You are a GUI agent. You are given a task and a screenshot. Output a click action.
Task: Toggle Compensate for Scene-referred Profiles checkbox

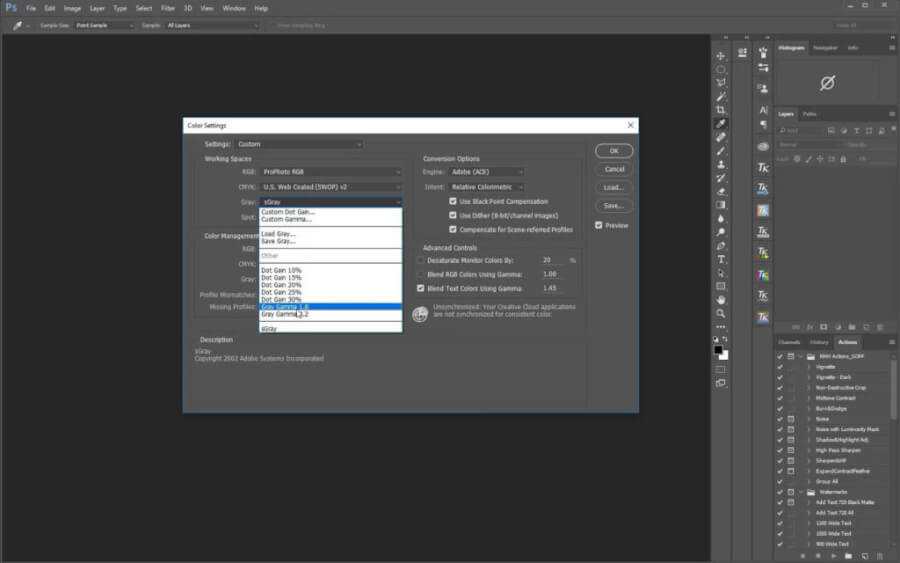click(453, 229)
